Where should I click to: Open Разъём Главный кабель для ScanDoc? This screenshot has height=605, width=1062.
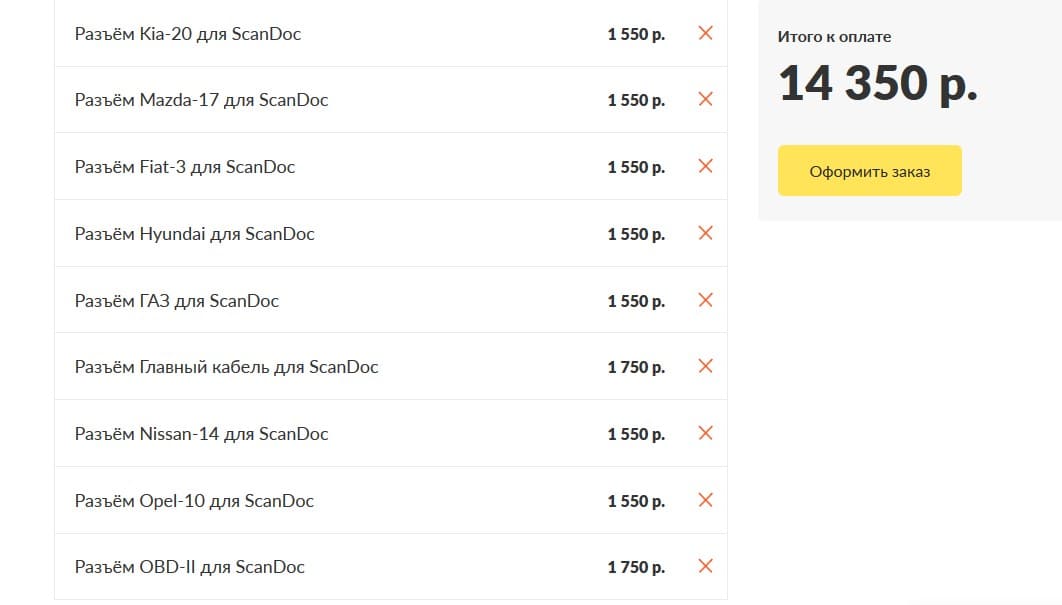226,367
